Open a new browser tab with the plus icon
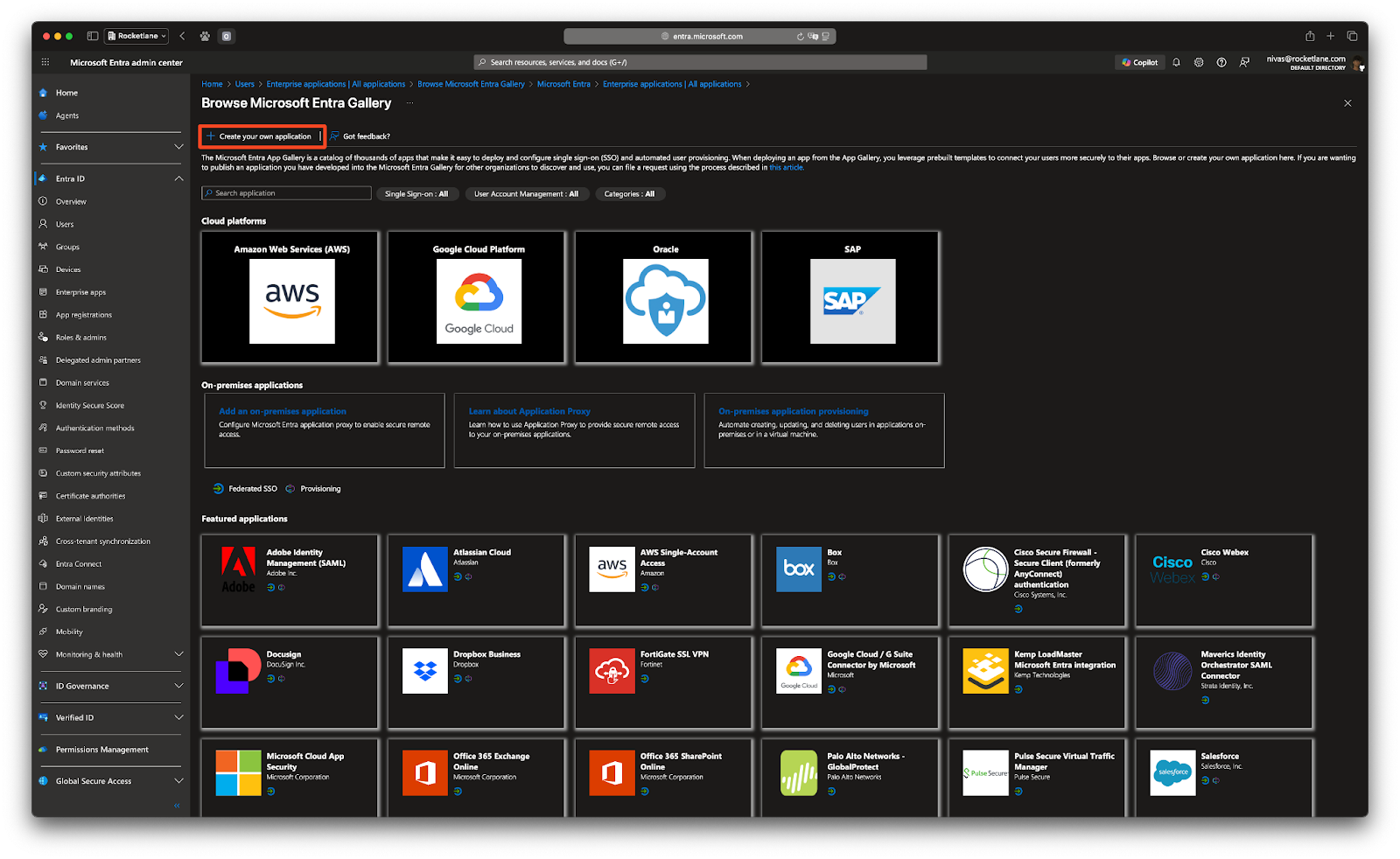Image resolution: width=1400 pixels, height=859 pixels. coord(1331,36)
